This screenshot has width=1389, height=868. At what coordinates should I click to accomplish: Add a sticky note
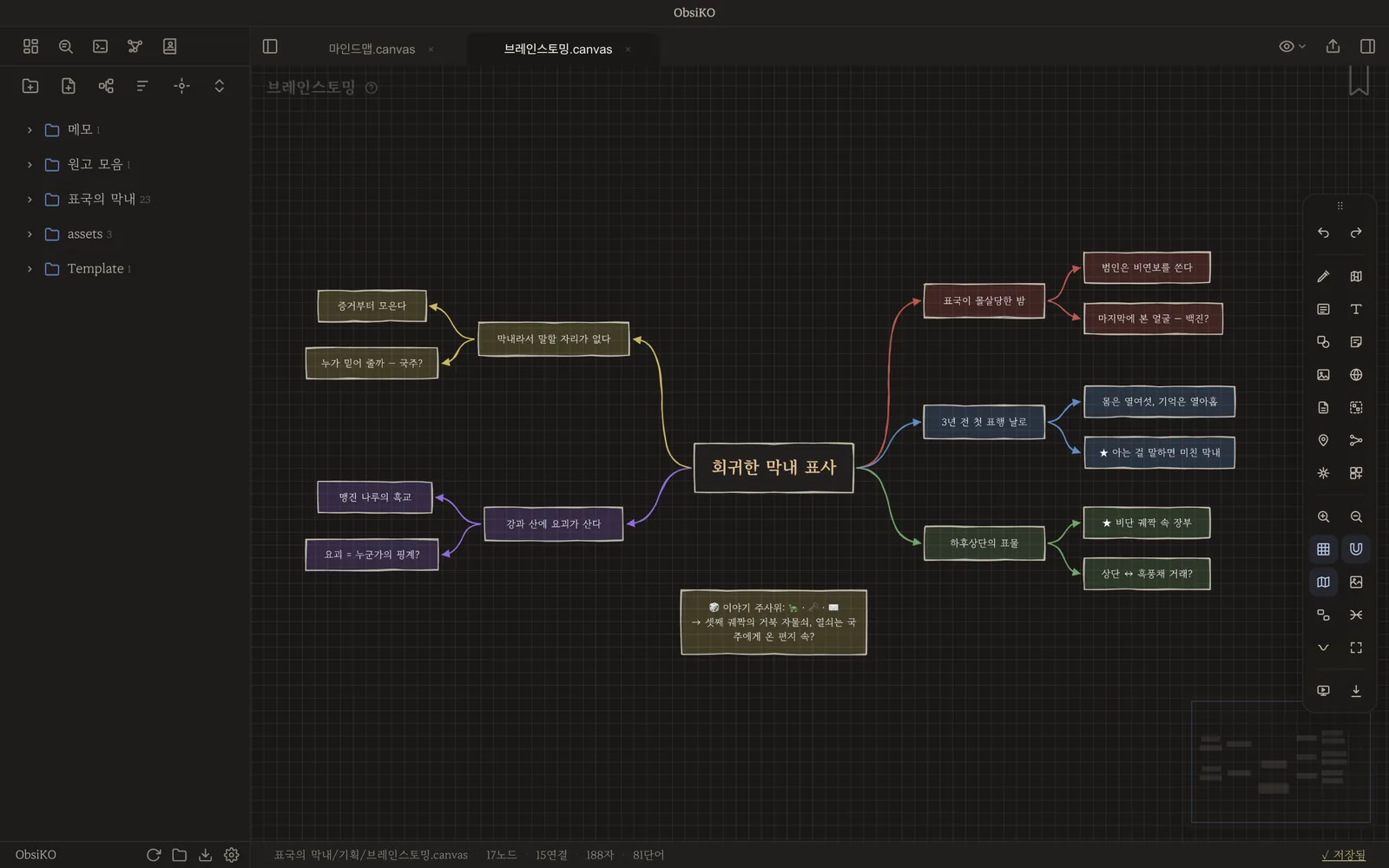pos(1356,342)
